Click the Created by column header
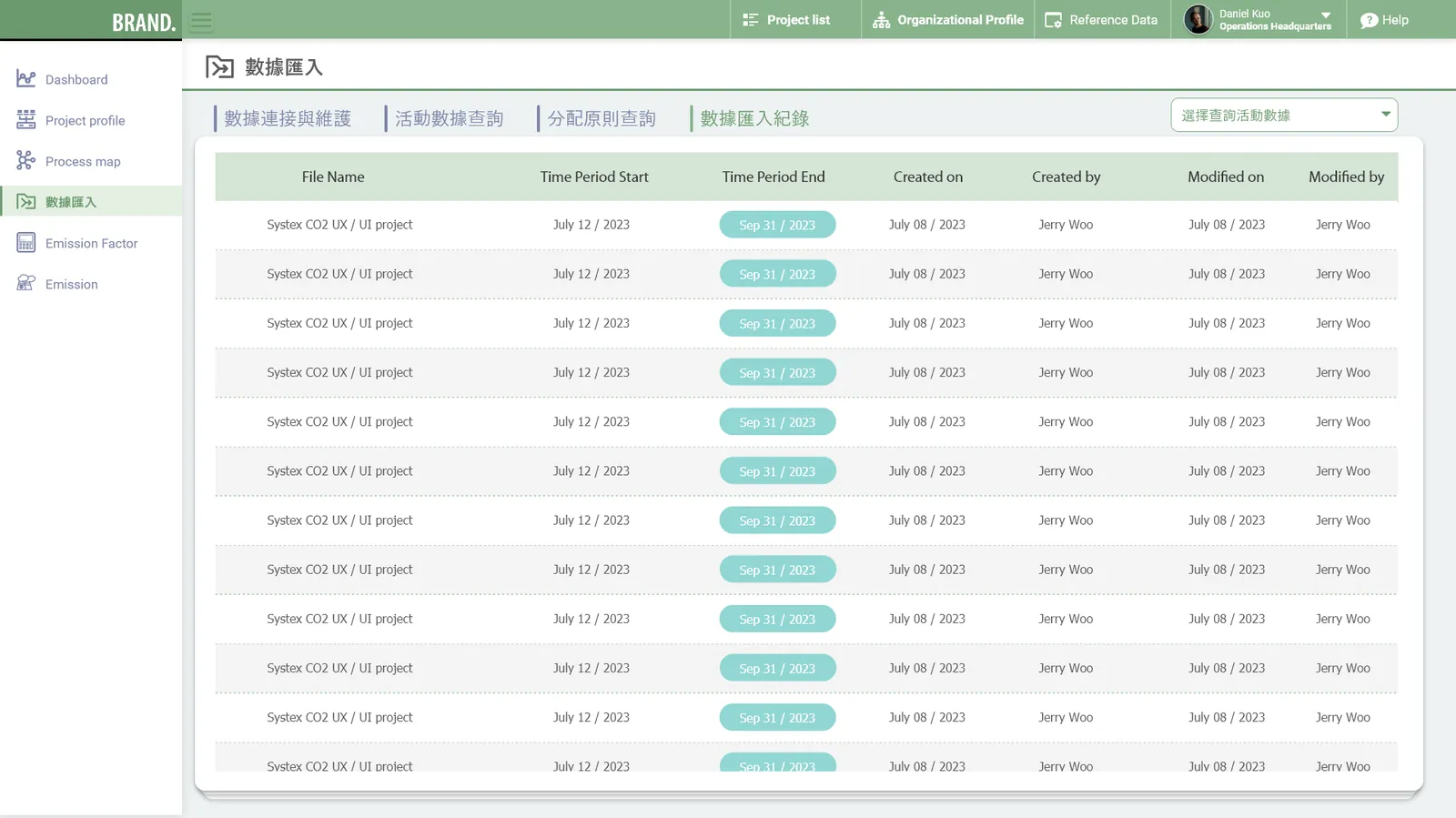The image size is (1456, 818). [x=1067, y=177]
